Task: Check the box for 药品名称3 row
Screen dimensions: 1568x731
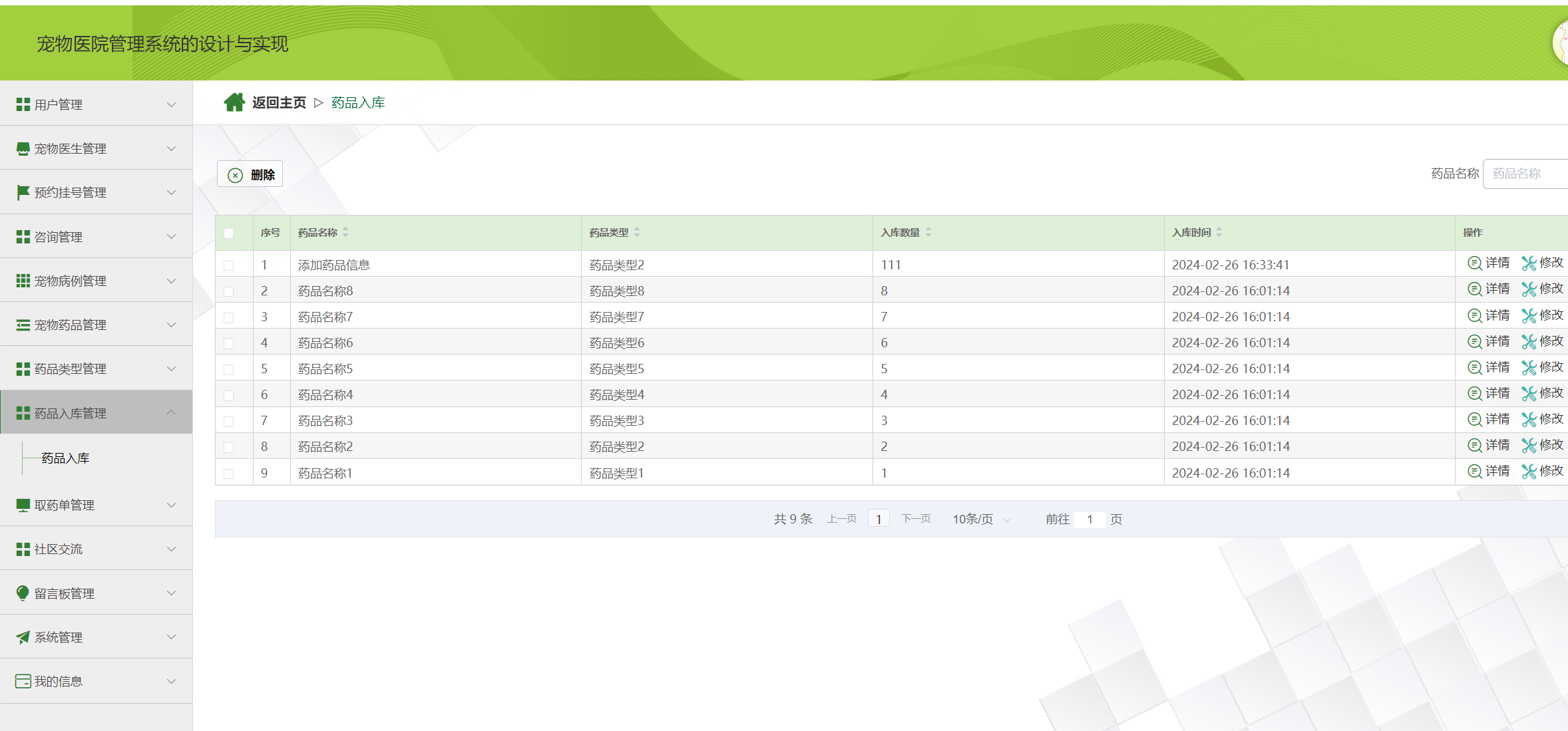Action: point(229,421)
